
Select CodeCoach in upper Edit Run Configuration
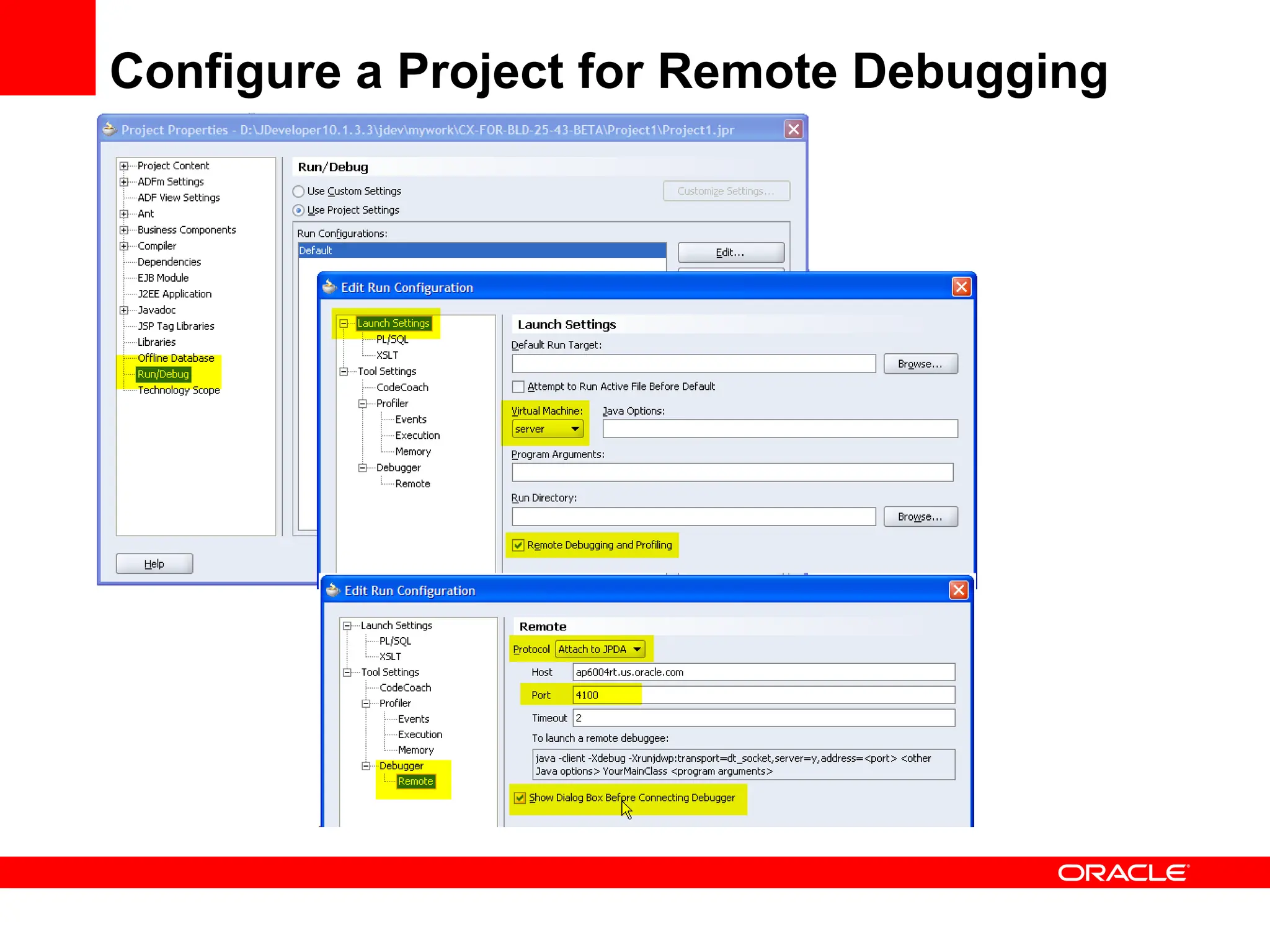coord(402,388)
